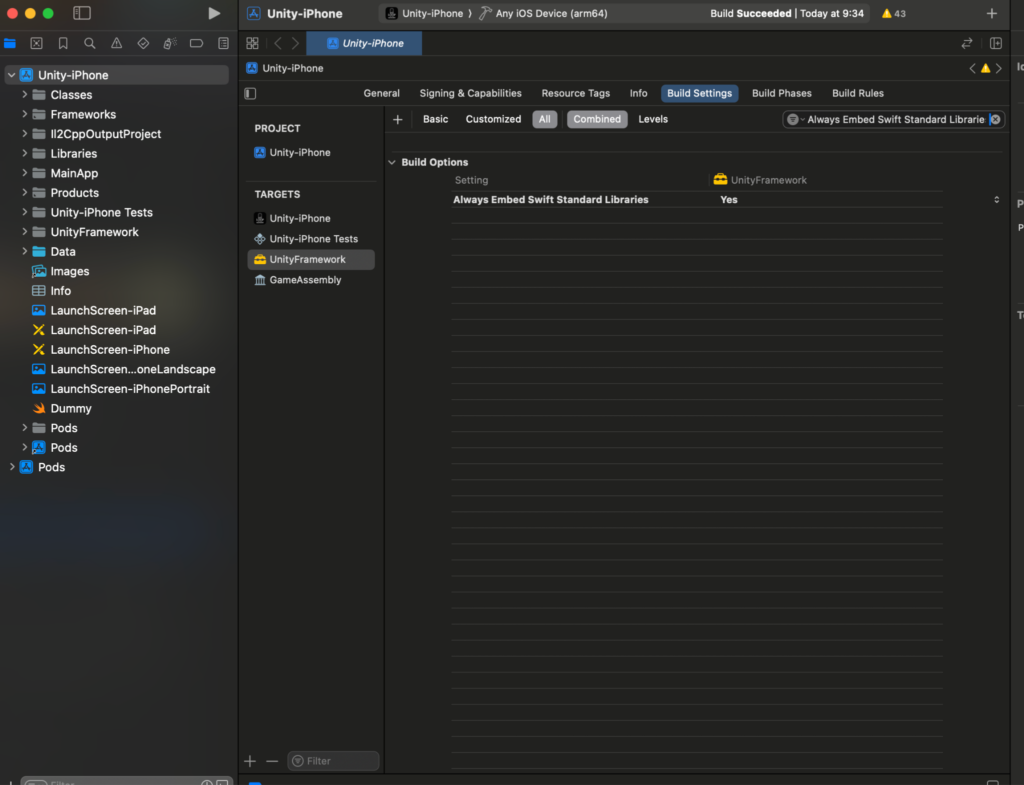The height and width of the screenshot is (785, 1024).
Task: Click the editor grid related-items icon
Action: 252,43
